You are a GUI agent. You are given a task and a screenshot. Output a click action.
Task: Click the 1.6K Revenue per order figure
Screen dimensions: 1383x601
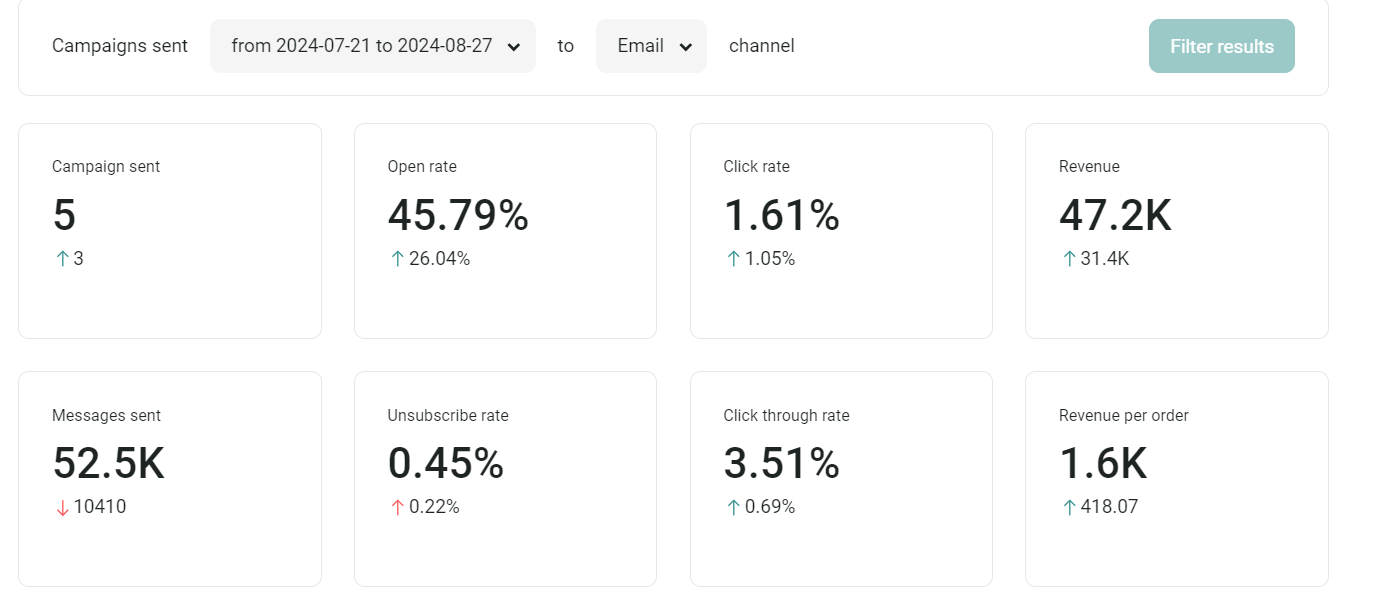coord(1102,464)
